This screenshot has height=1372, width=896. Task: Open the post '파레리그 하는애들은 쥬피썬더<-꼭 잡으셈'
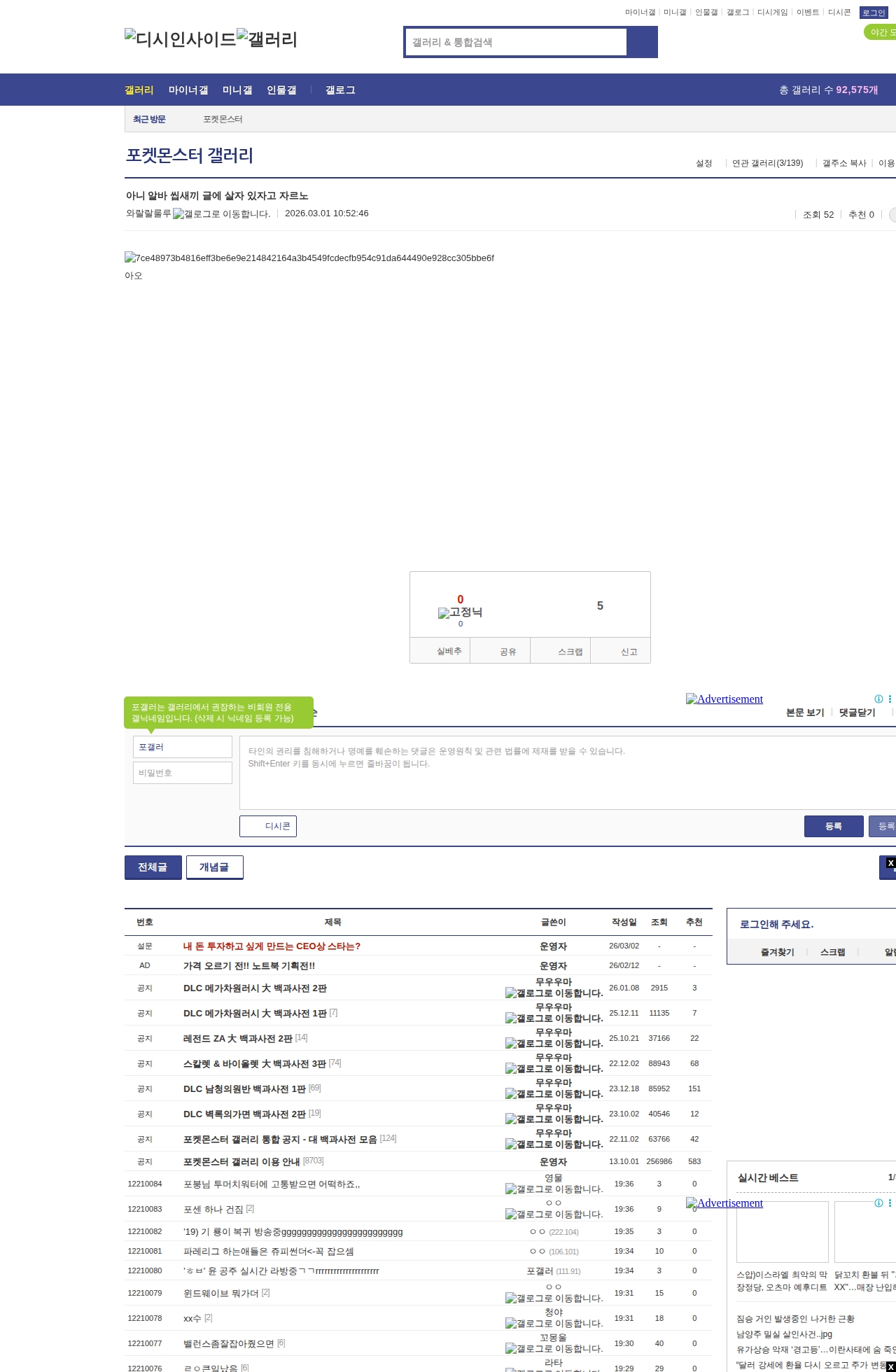269,1252
